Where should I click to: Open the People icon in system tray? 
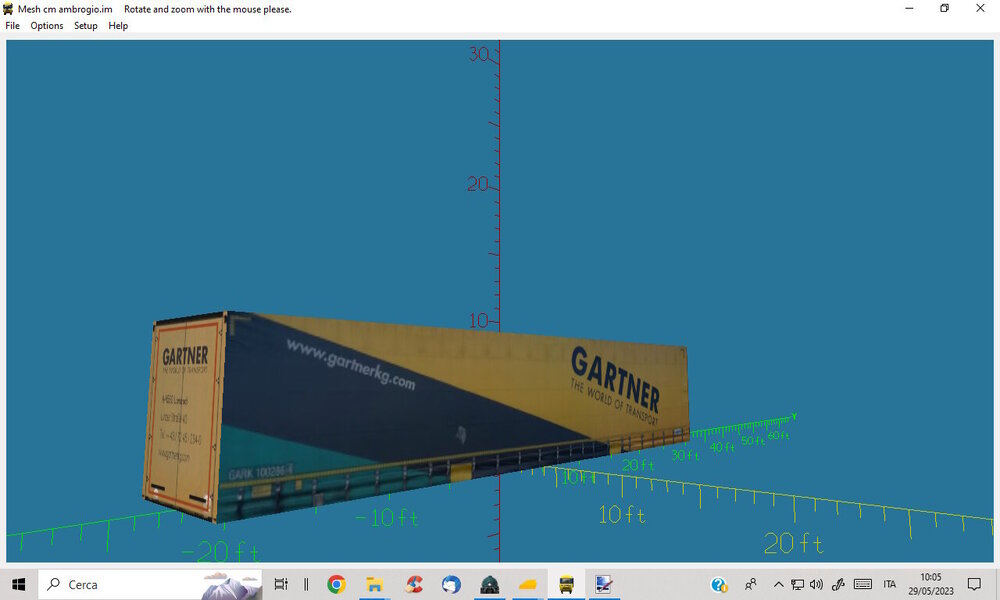(751, 584)
